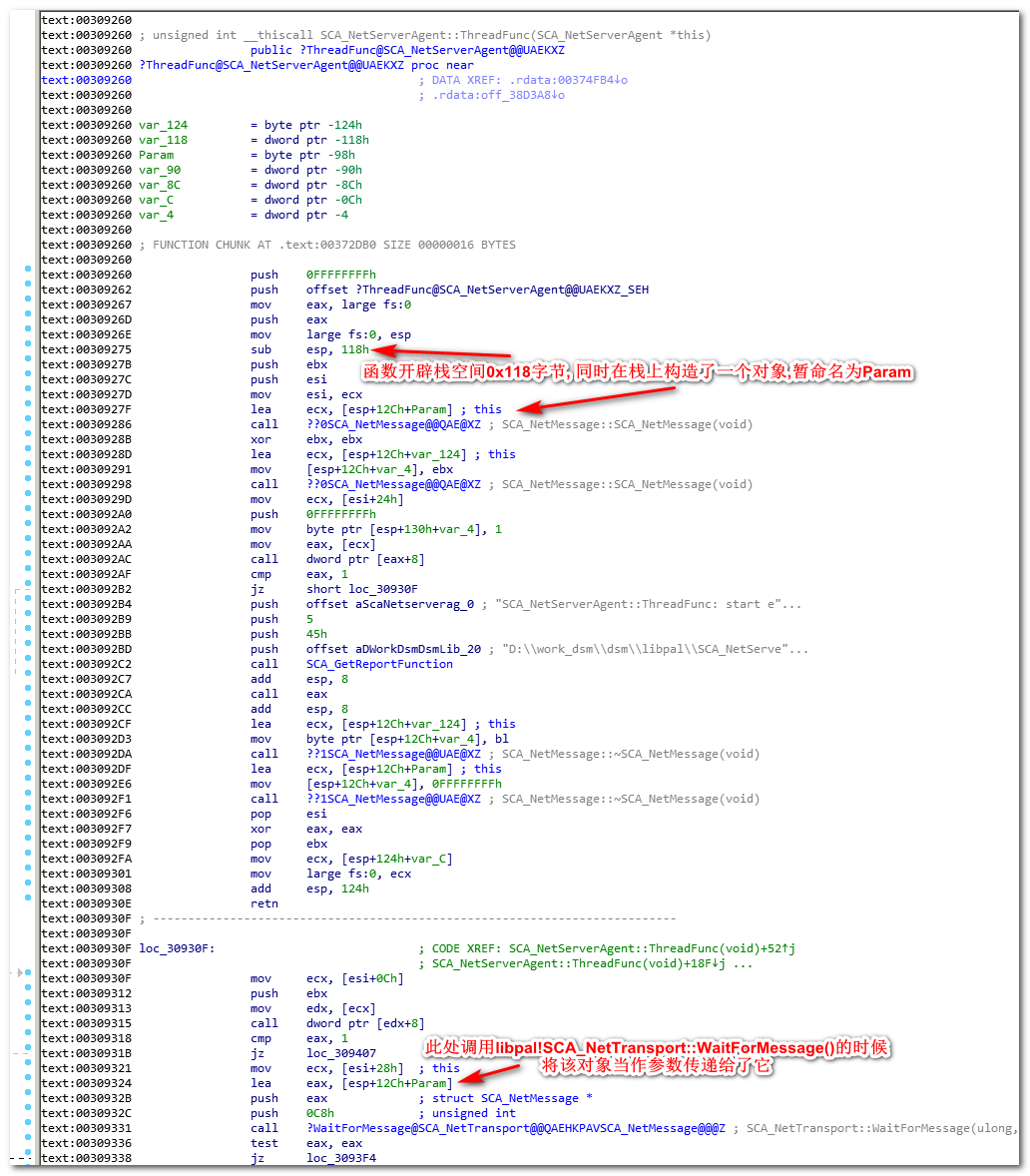Viewport: 1030px width, 1176px height.
Task: Click the 'proc near' function start line
Action: pos(305,65)
